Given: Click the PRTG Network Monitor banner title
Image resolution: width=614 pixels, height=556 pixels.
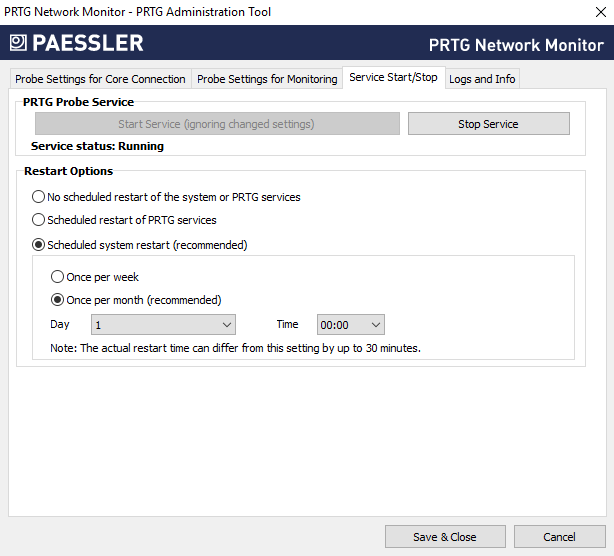Looking at the screenshot, I should [x=515, y=45].
